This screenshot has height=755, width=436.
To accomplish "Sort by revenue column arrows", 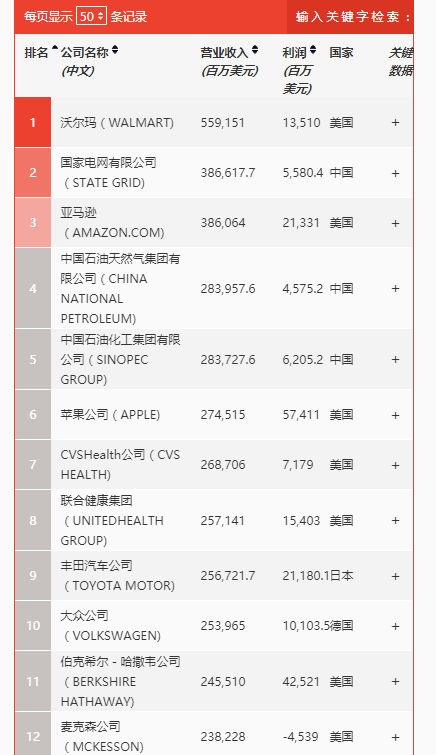I will [x=255, y=50].
